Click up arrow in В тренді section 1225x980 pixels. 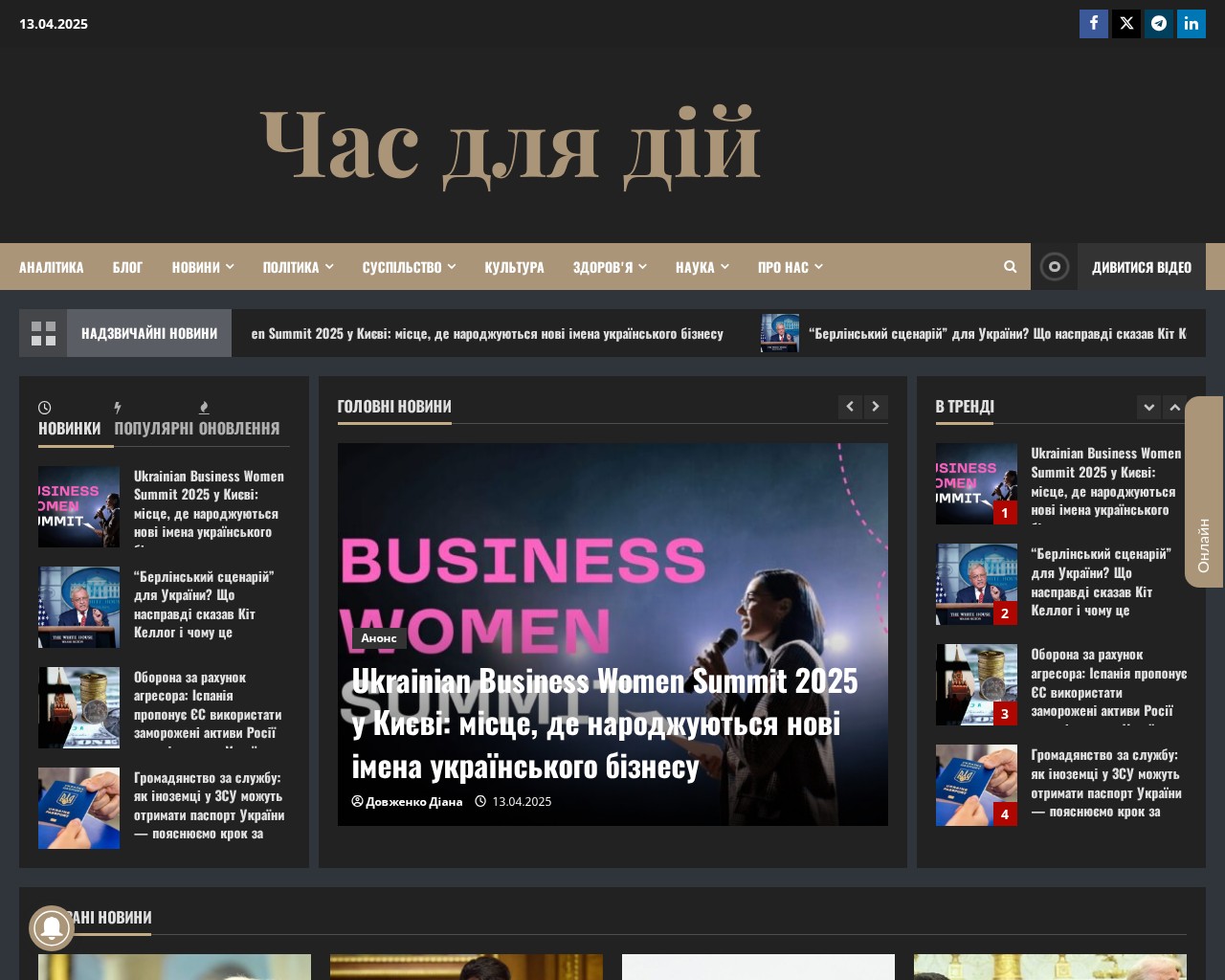click(x=1174, y=407)
